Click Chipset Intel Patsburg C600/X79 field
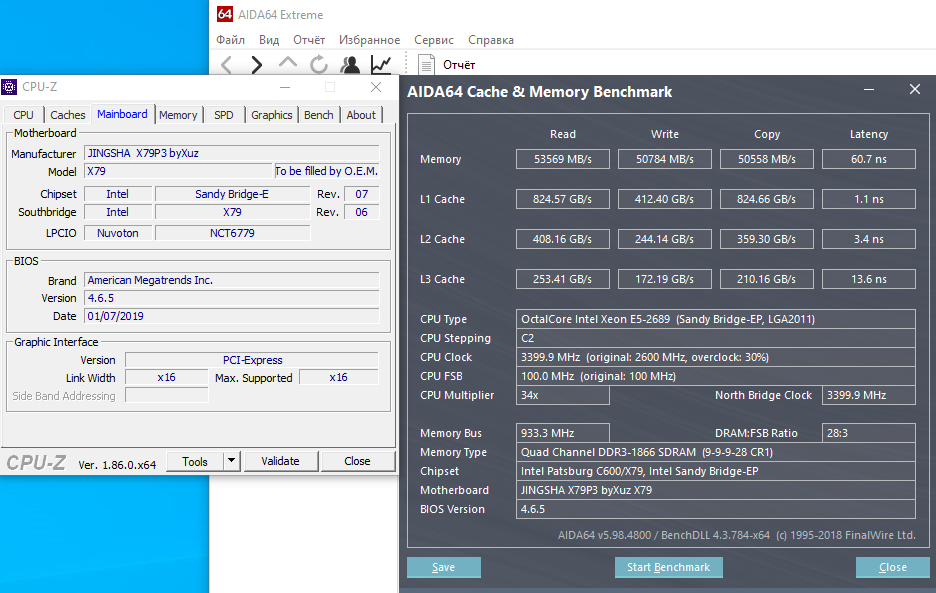Viewport: 936px width, 593px height. pyautogui.click(x=716, y=471)
